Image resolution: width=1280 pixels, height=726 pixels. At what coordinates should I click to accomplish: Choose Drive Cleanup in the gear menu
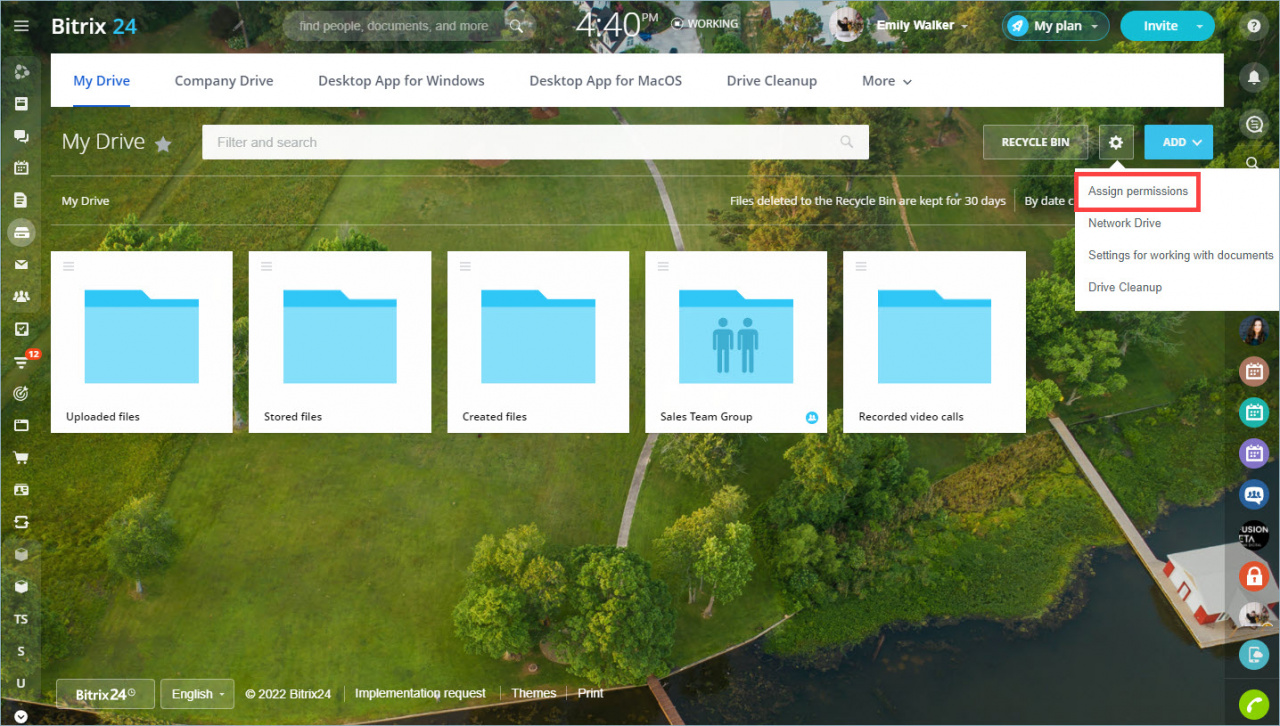tap(1125, 287)
